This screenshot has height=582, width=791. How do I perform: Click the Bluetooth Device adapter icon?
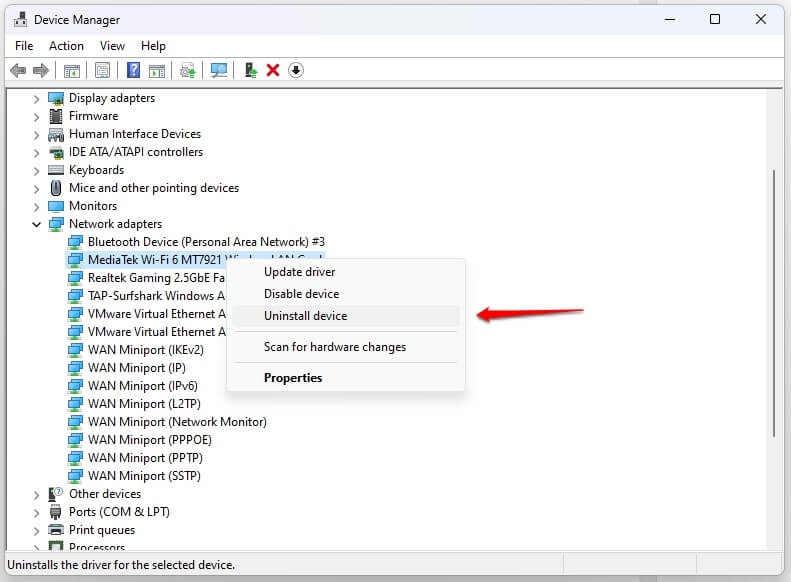[75, 242]
